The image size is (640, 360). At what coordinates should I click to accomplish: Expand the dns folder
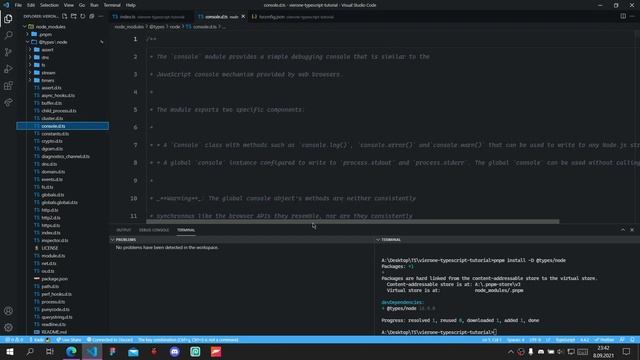(30, 58)
